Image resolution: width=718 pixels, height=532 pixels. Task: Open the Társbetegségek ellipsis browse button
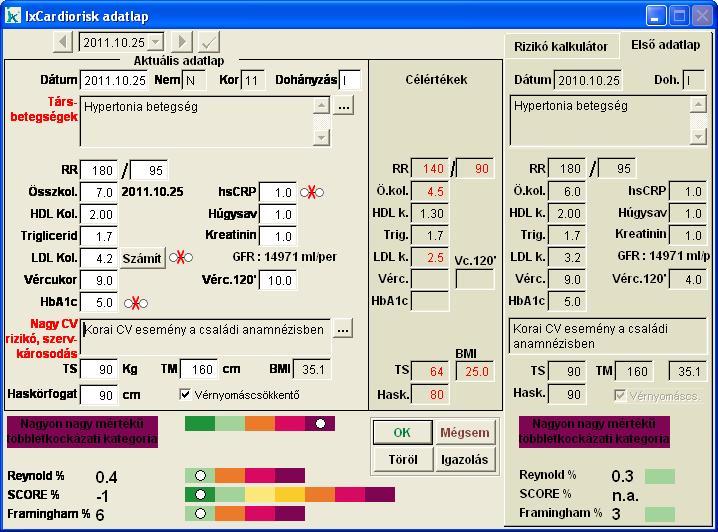343,105
